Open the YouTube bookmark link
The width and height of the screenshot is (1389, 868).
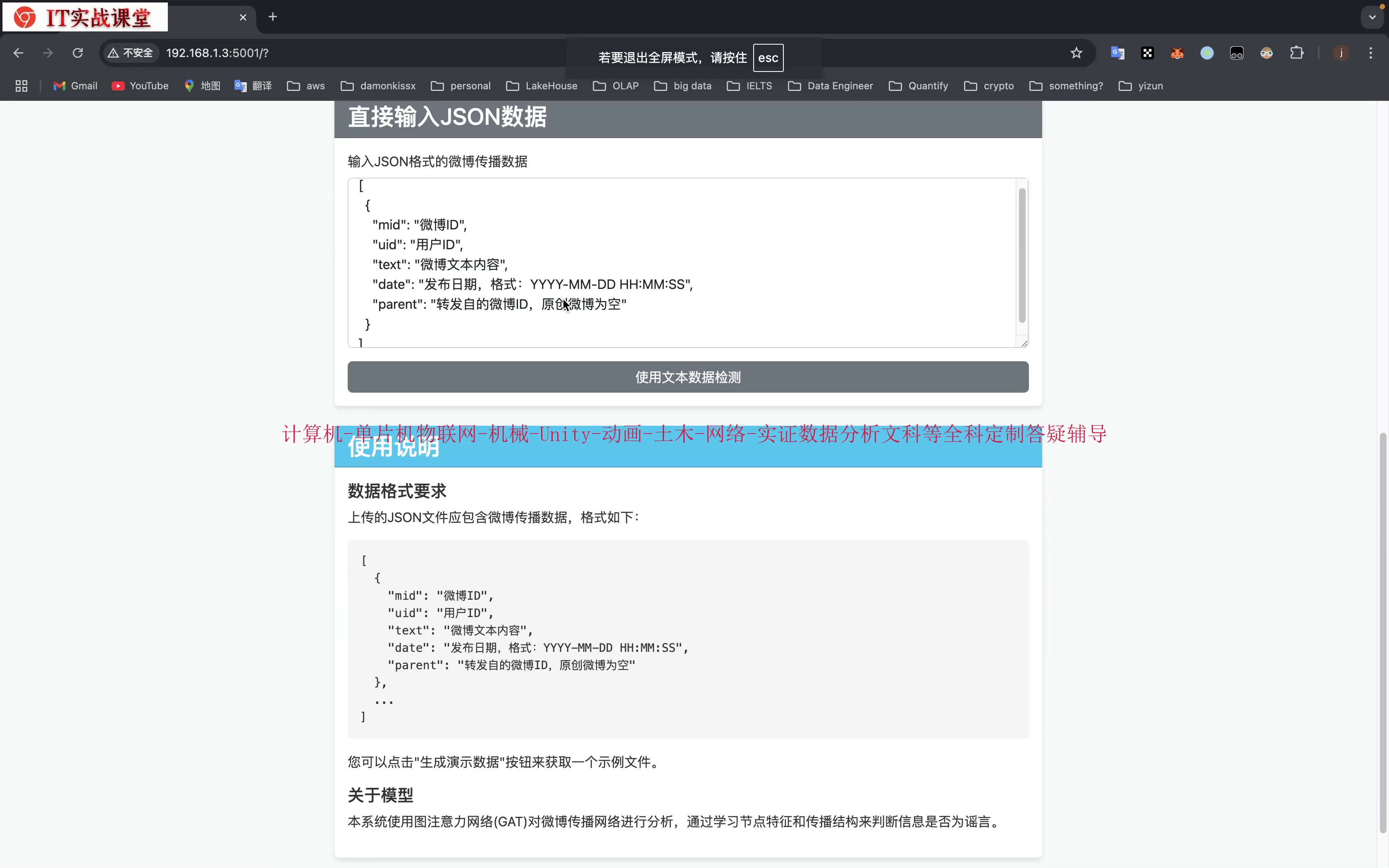[x=140, y=86]
